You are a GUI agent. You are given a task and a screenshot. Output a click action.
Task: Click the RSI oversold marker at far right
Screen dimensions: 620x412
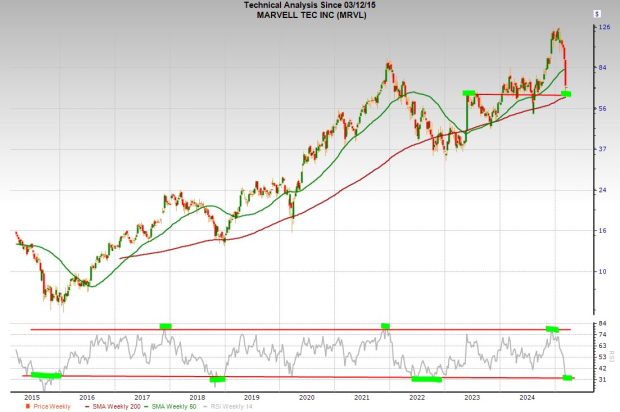click(568, 377)
